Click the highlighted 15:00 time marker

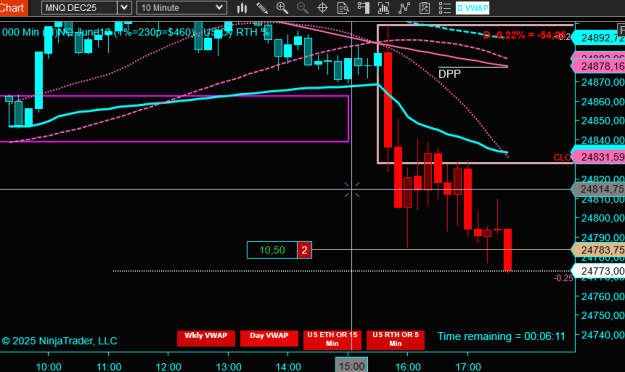tap(352, 366)
